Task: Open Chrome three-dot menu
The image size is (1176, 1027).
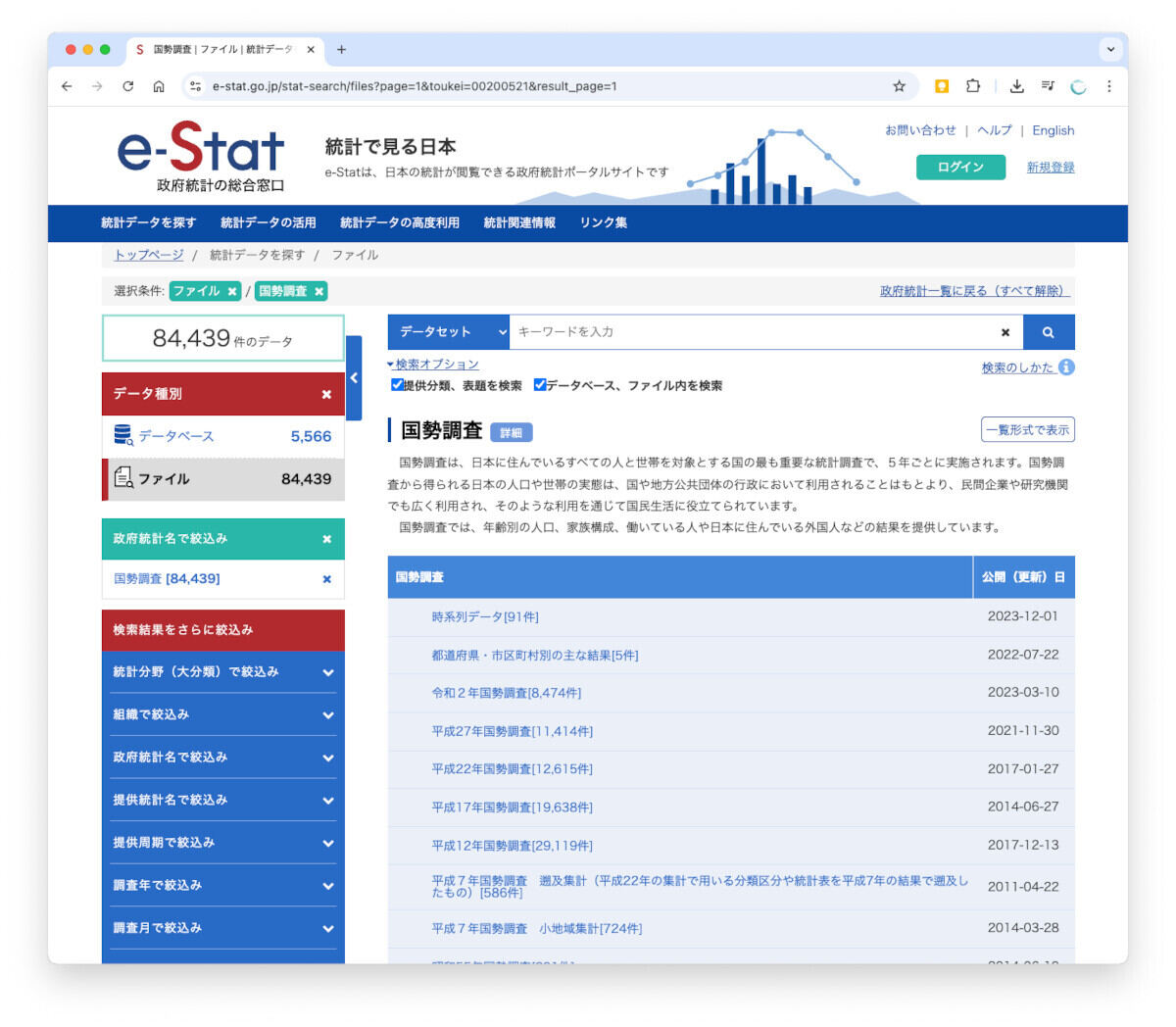Action: pos(1108,86)
